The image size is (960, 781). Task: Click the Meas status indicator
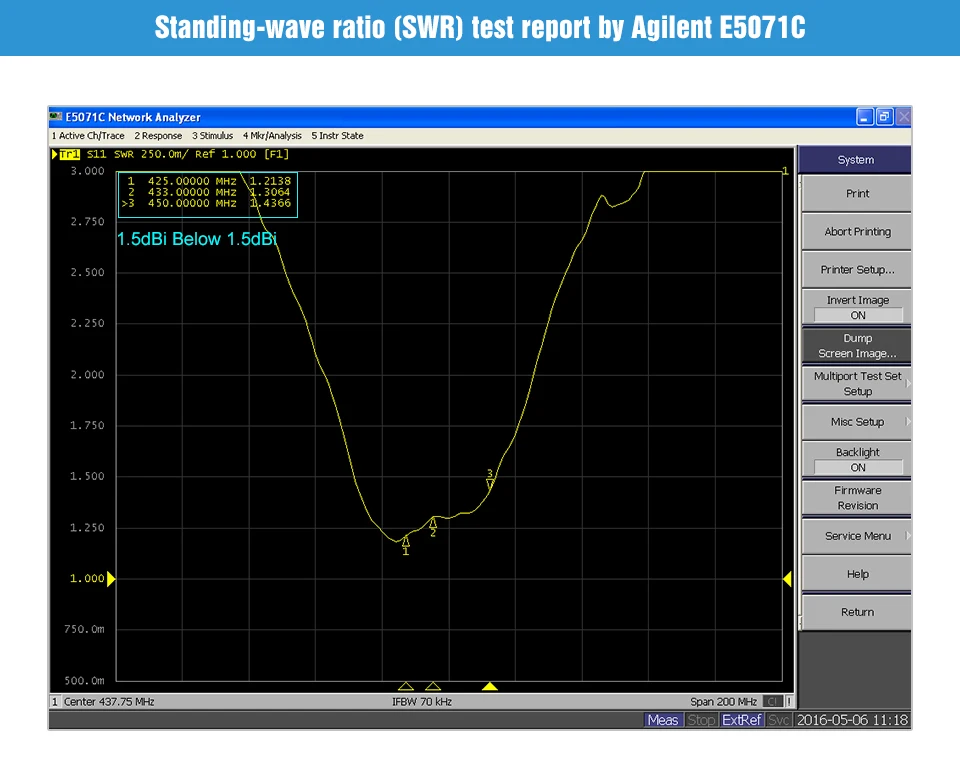coord(663,719)
